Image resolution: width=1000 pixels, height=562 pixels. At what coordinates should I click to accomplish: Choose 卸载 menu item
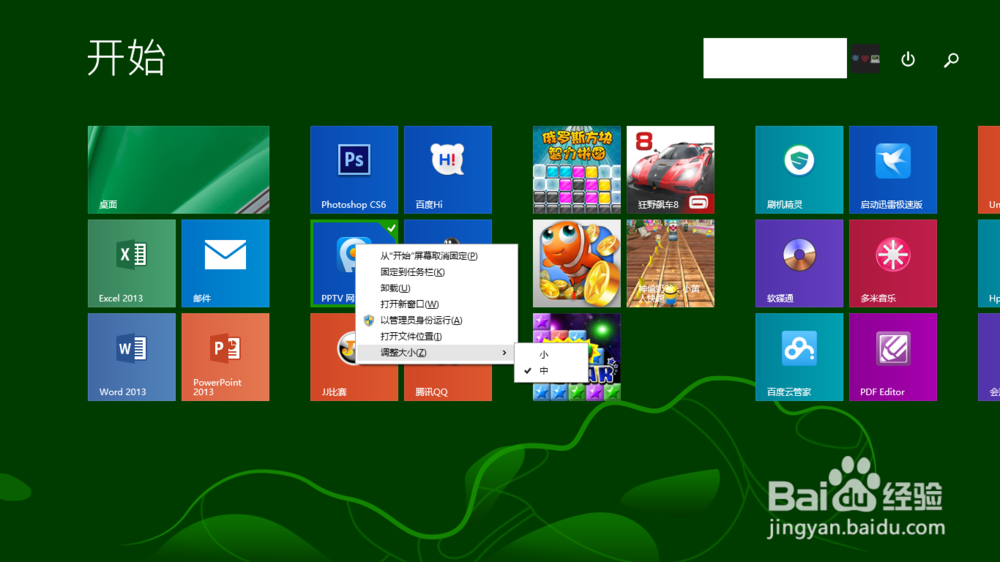437,288
